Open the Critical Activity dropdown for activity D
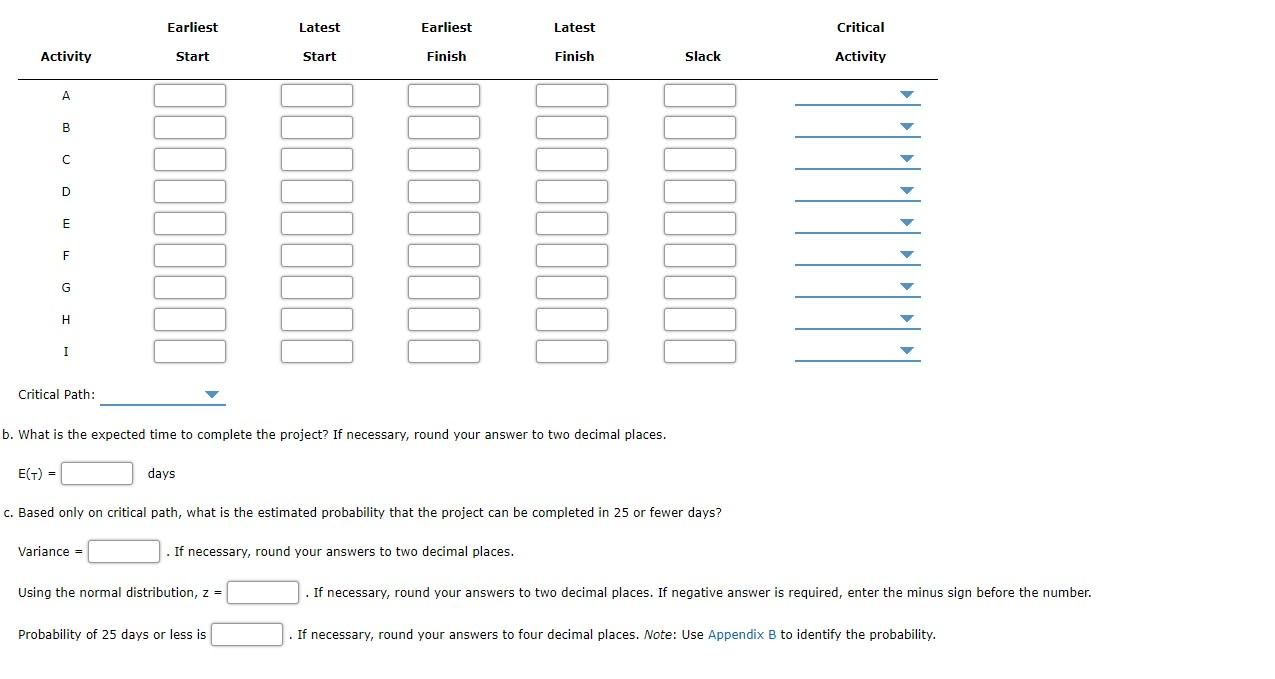 click(905, 191)
